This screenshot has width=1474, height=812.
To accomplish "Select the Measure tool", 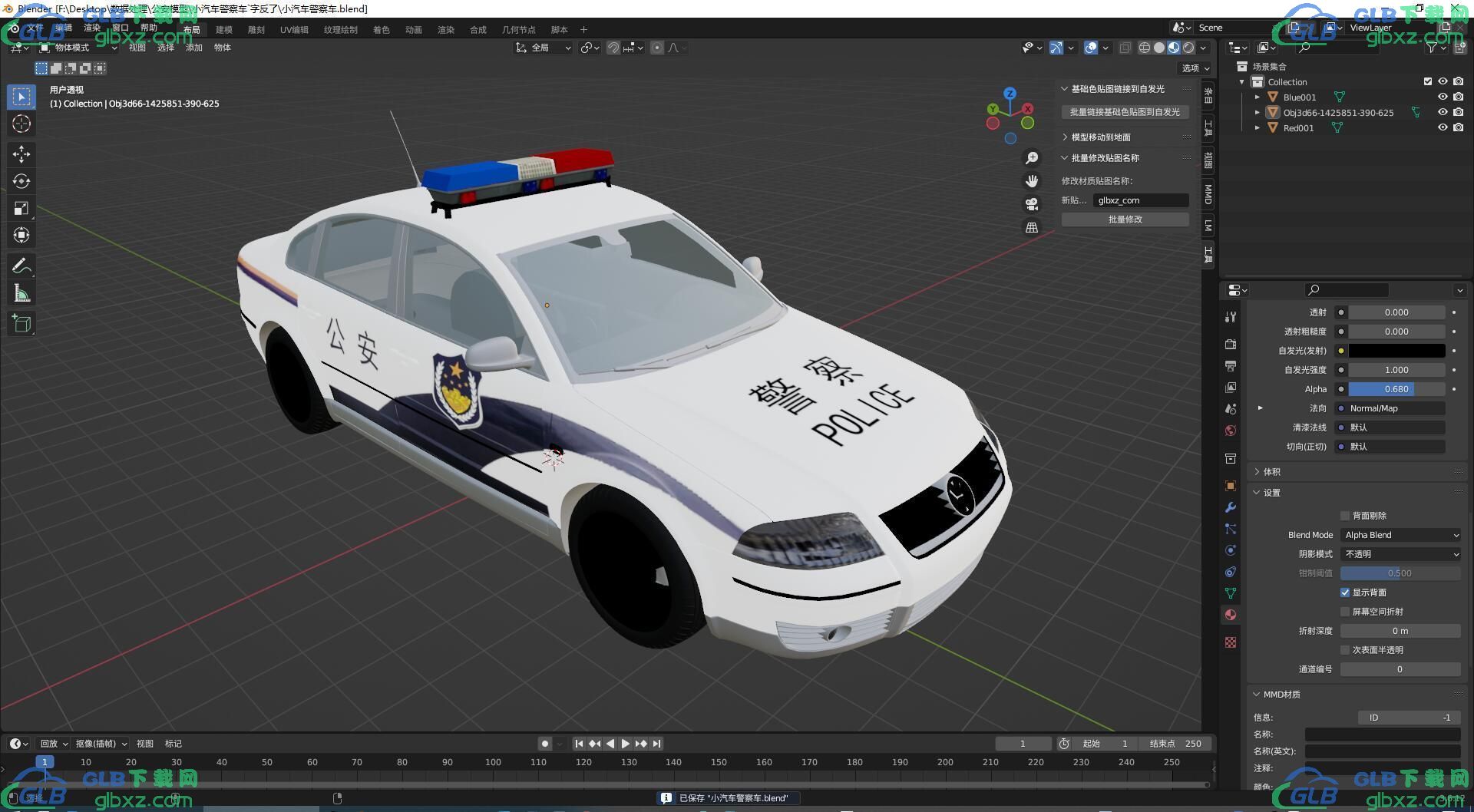I will tap(21, 293).
